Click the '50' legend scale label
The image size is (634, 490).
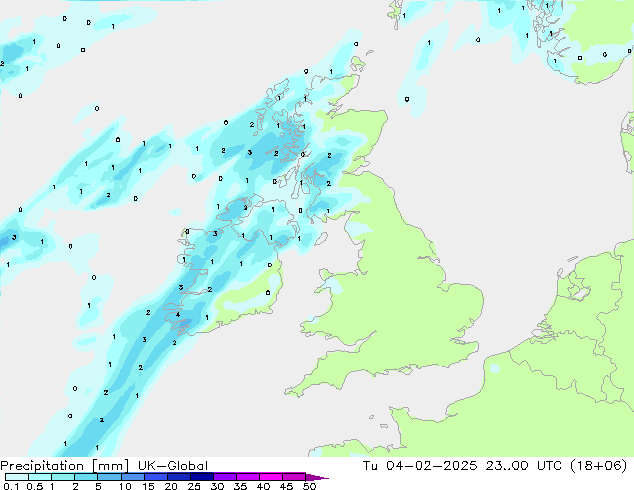[x=310, y=486]
